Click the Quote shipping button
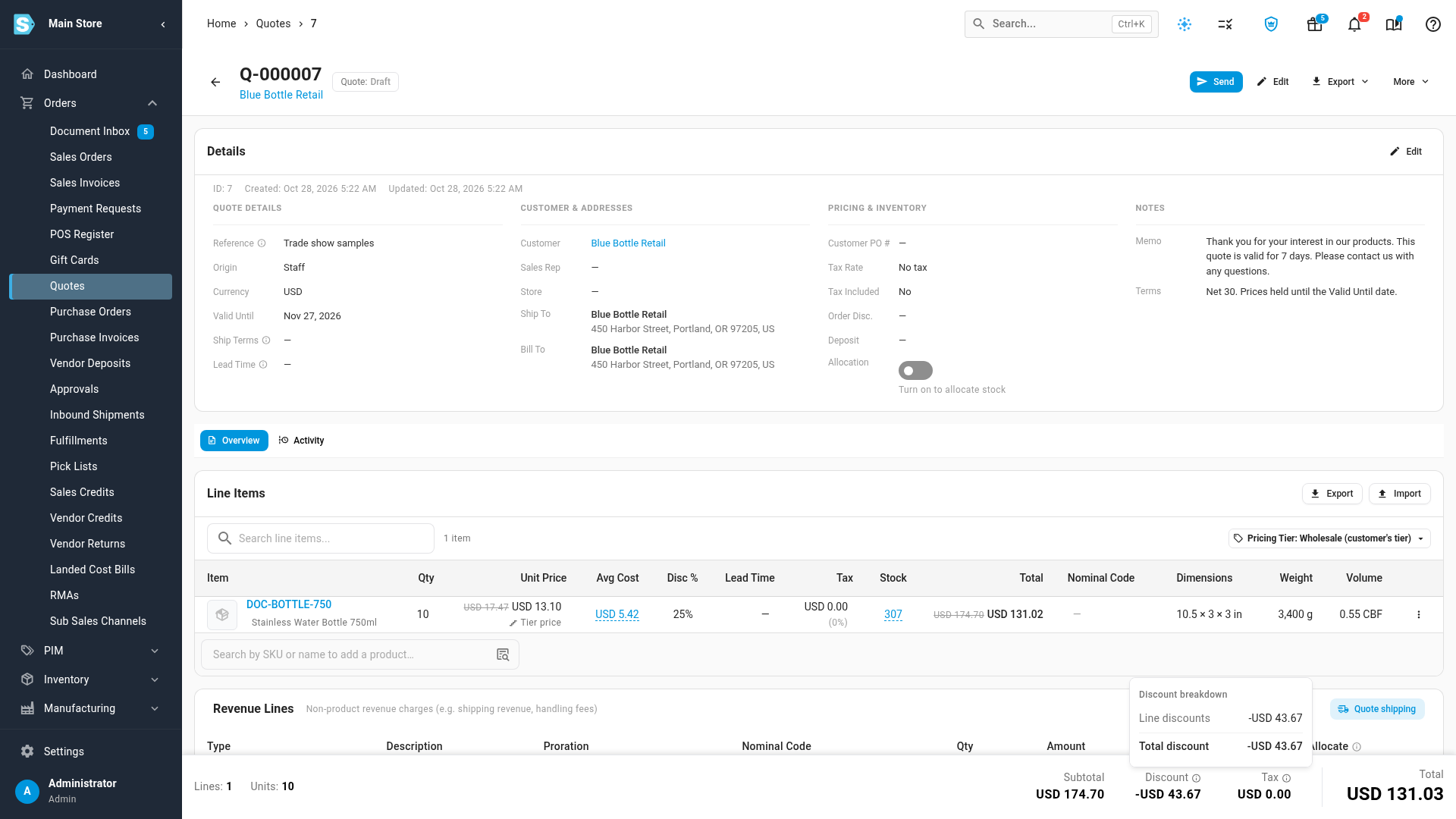Image resolution: width=1456 pixels, height=819 pixels. (1377, 709)
